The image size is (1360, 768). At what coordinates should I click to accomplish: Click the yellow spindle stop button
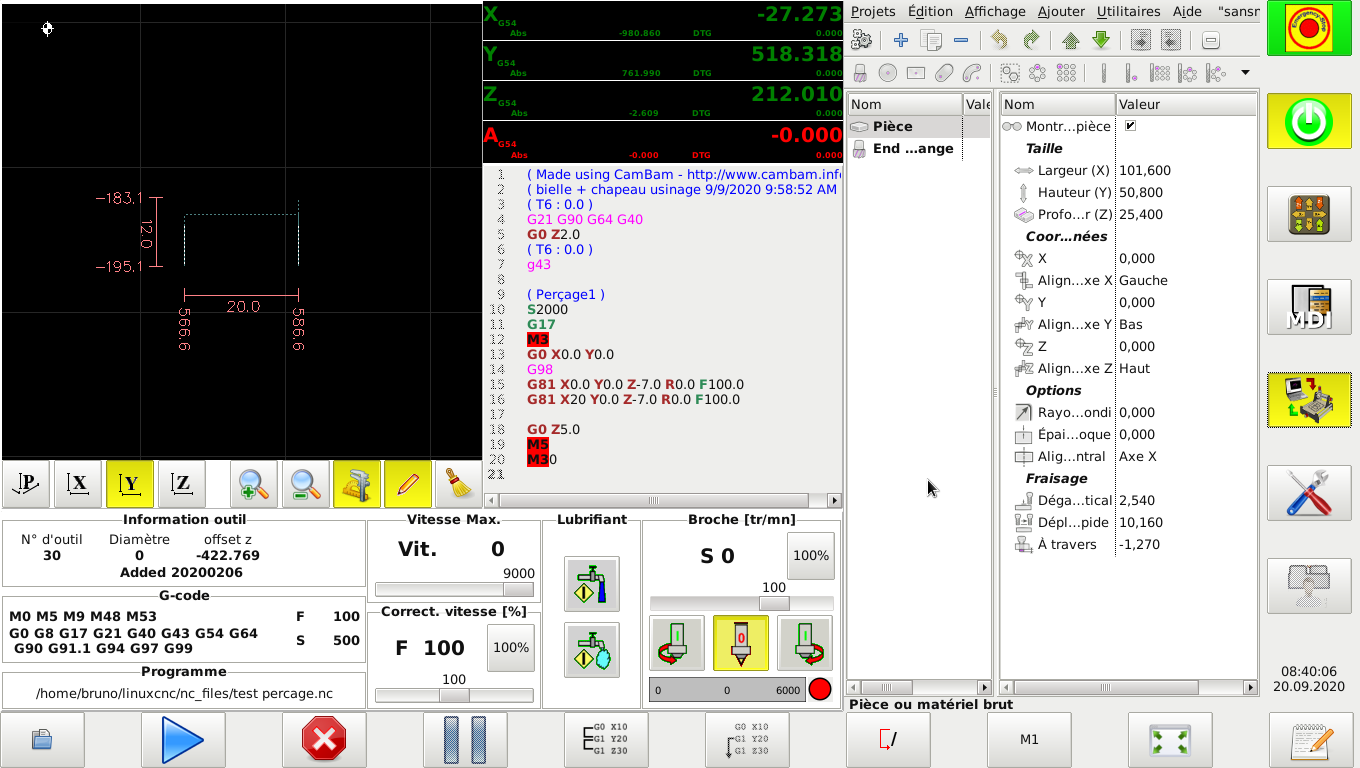pos(740,643)
